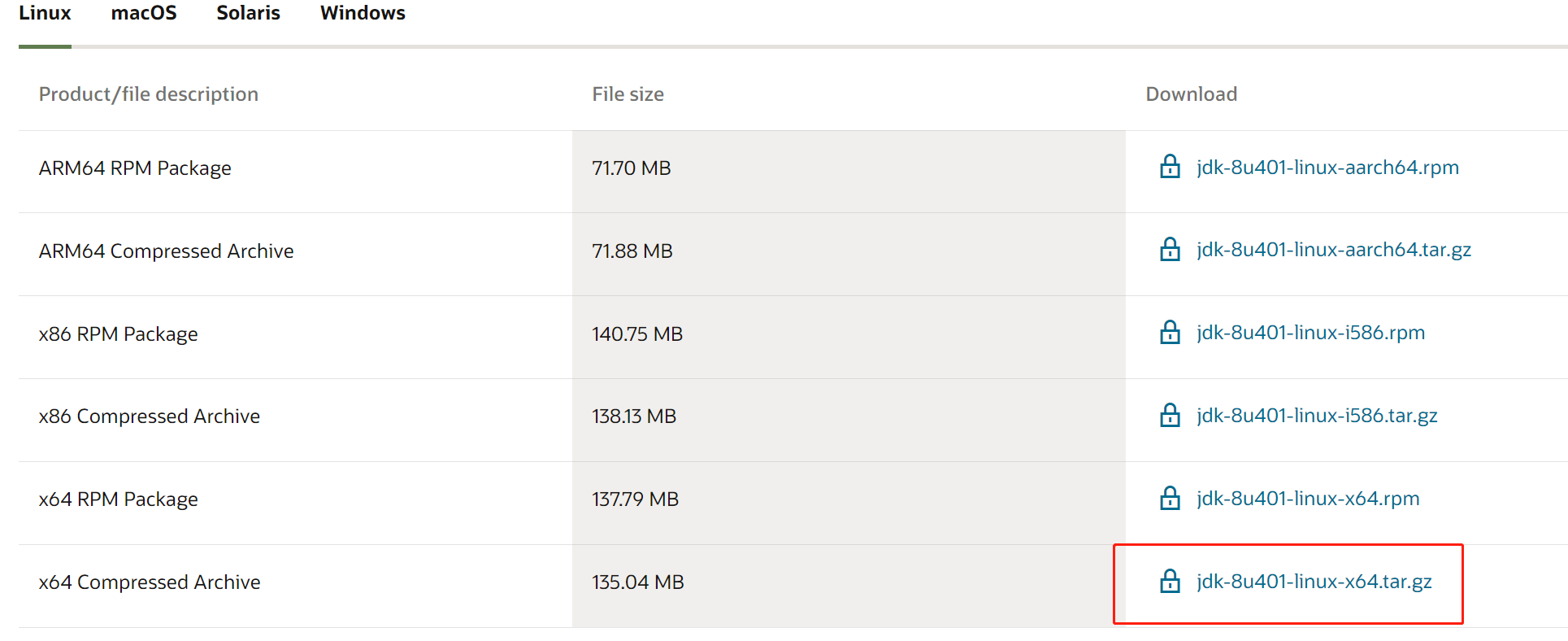Click lock icon beside jdk-8u401-linux-aarch64.tar.gz

click(1170, 250)
